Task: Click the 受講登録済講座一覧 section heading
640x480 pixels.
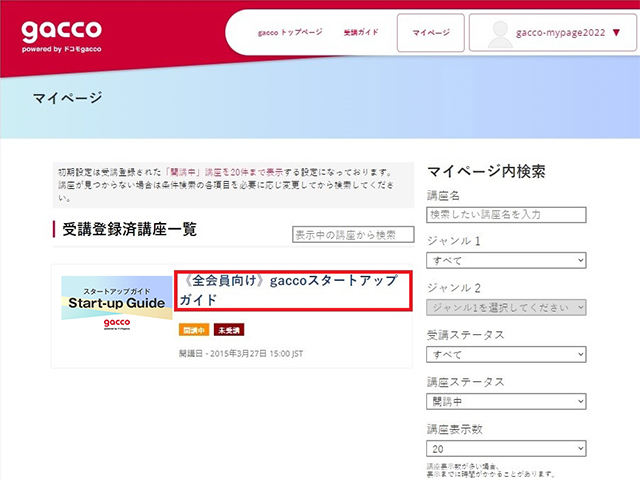Action: 129,230
